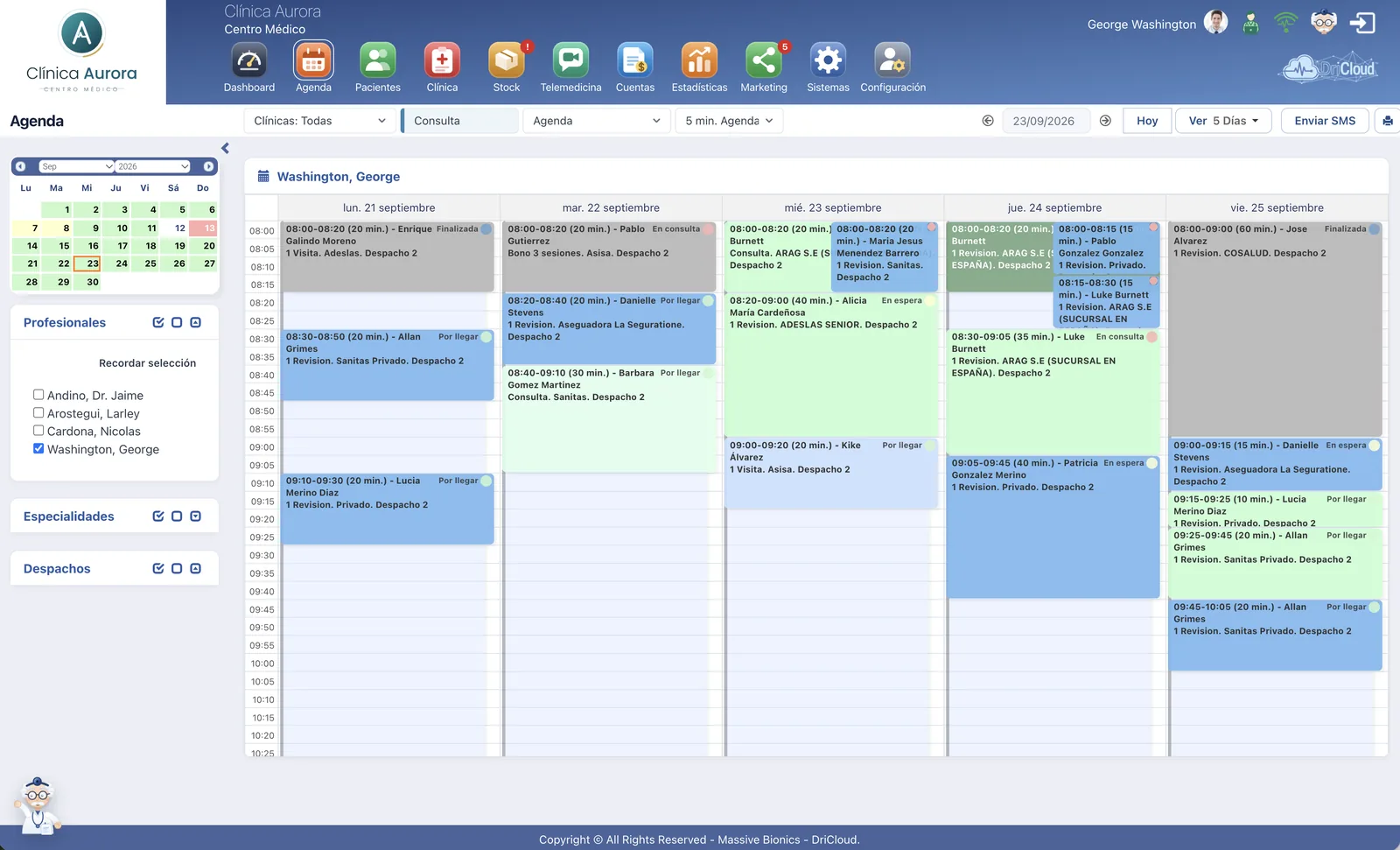Open the Agenda type dropdown
This screenshot has width=1400, height=850.
(596, 121)
